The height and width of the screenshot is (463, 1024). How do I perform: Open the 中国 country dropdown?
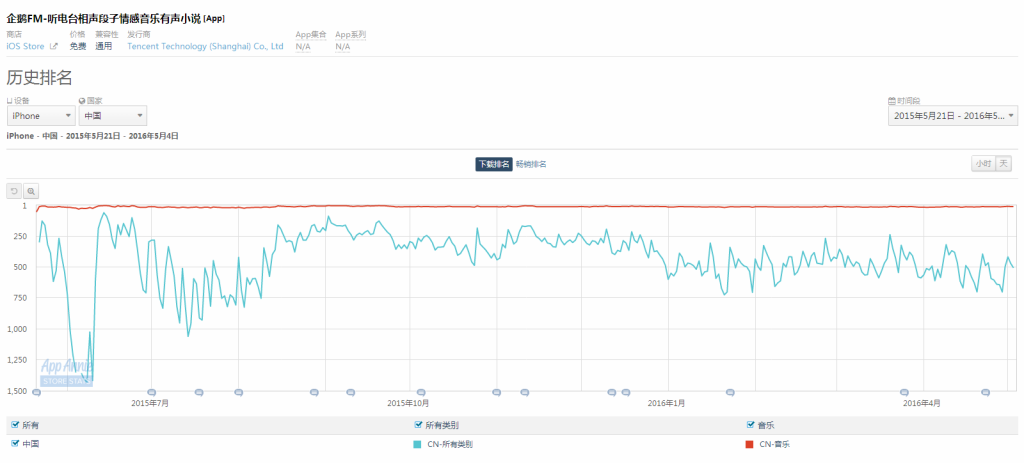click(113, 116)
